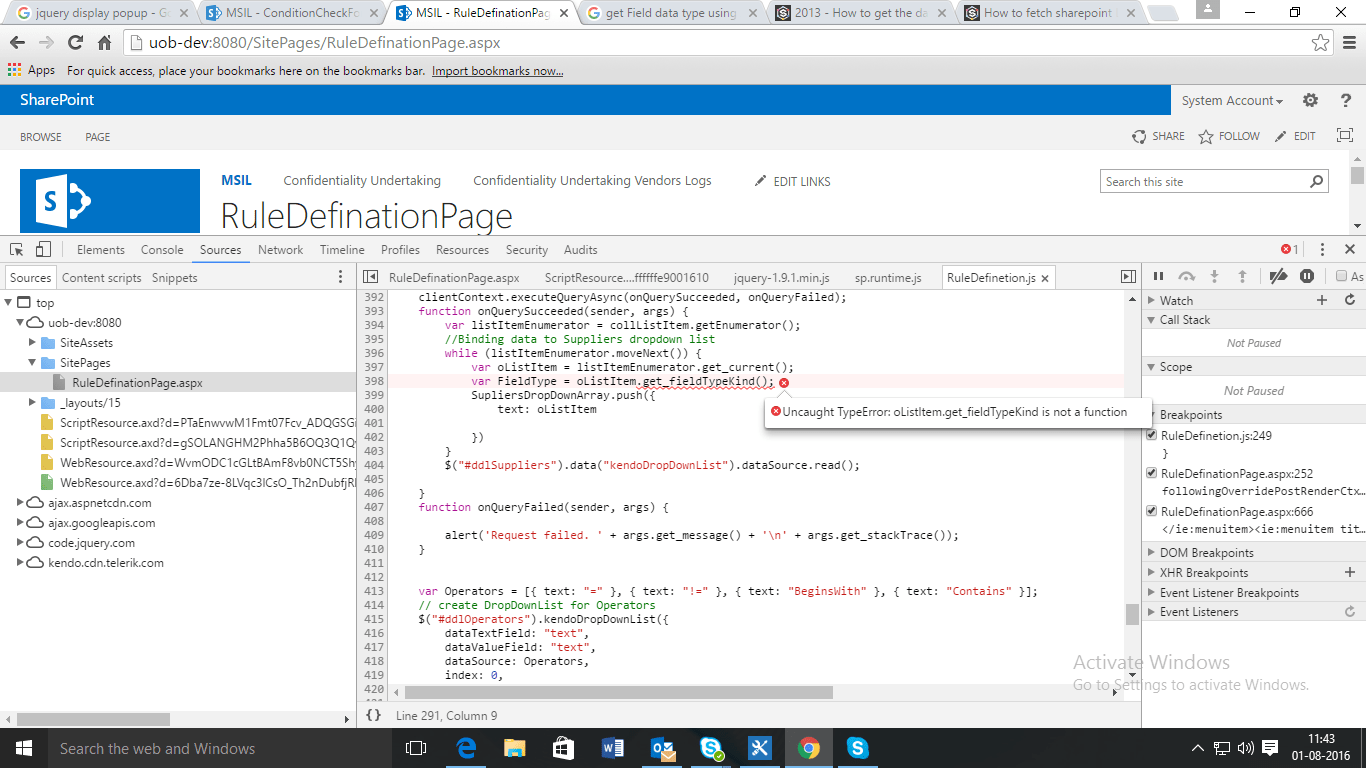
Task: Expand the SiteAssets folder
Action: pos(31,341)
